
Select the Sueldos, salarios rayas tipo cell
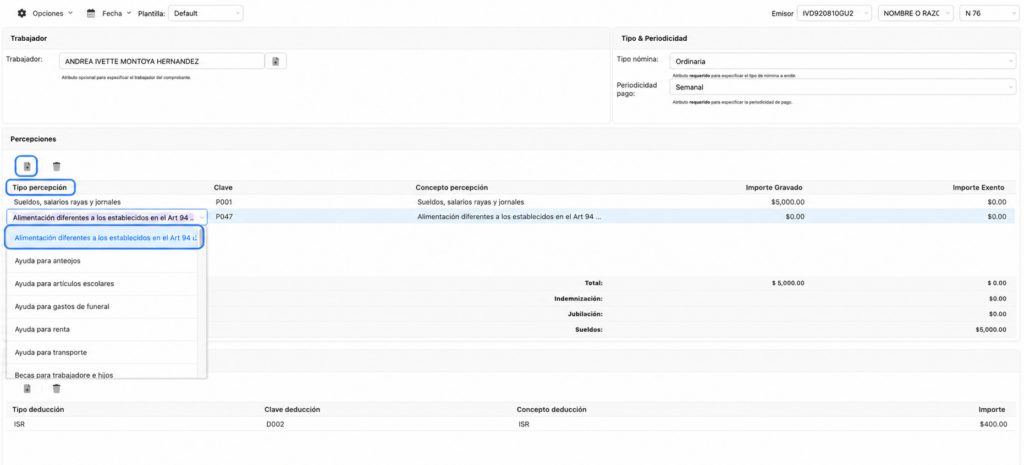[67, 202]
